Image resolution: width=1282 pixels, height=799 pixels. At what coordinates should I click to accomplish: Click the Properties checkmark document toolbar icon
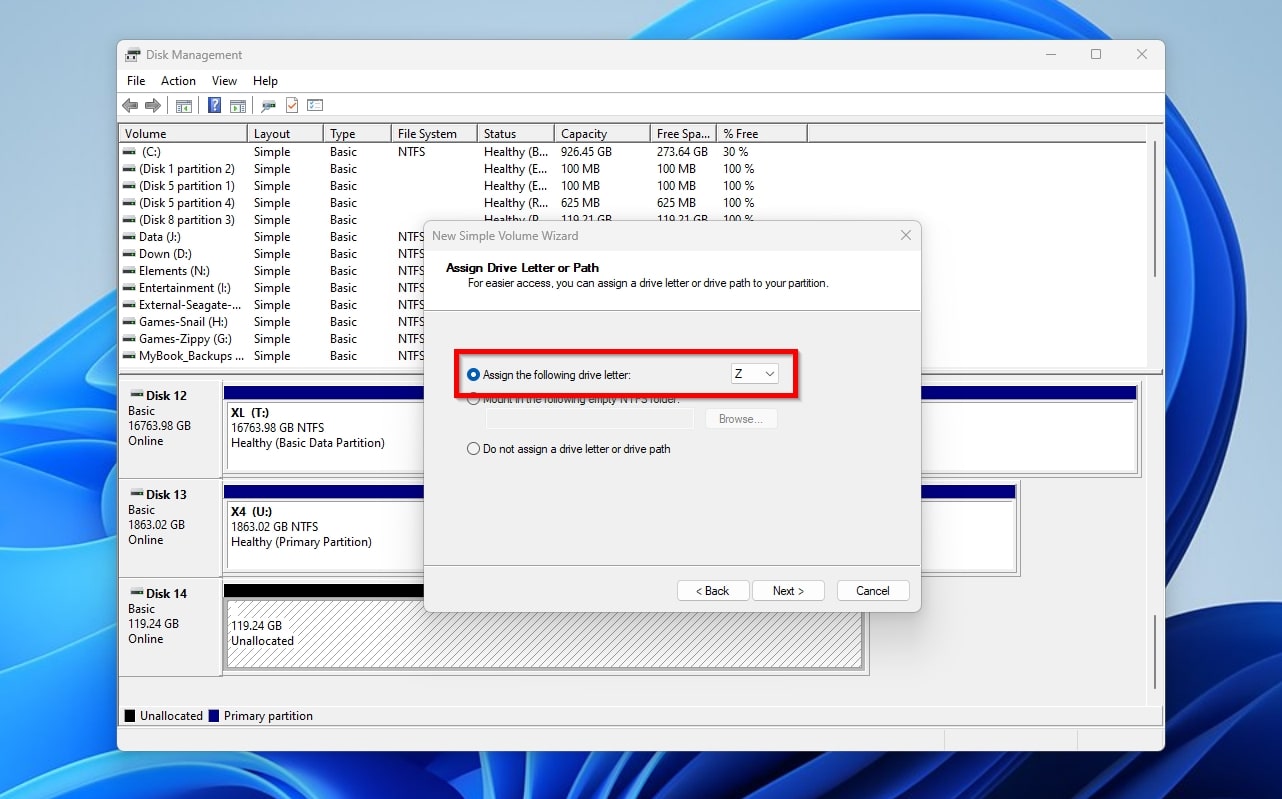pyautogui.click(x=292, y=105)
